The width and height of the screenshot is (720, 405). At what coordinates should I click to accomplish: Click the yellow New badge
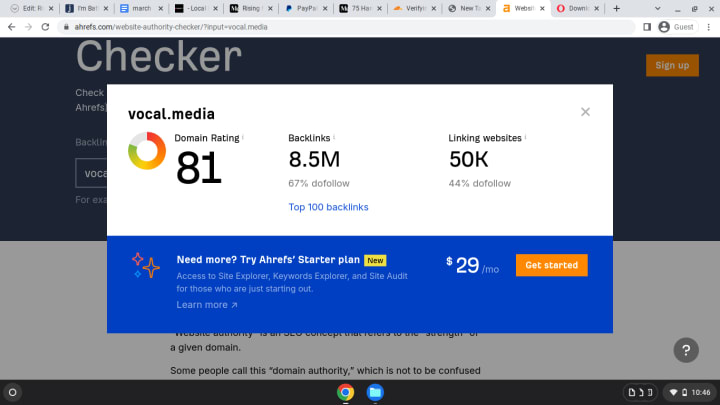pos(375,260)
